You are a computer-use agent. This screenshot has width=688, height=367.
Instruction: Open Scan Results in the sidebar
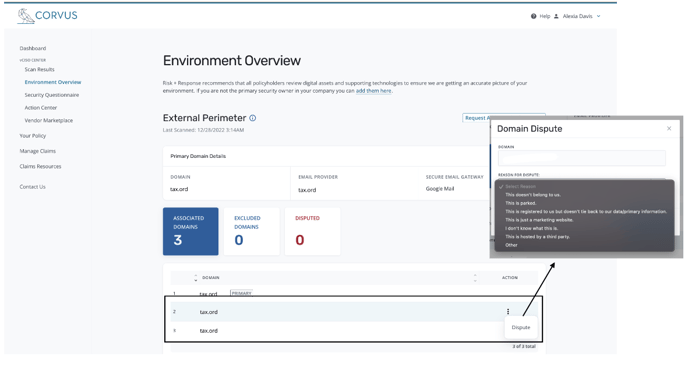pos(39,69)
